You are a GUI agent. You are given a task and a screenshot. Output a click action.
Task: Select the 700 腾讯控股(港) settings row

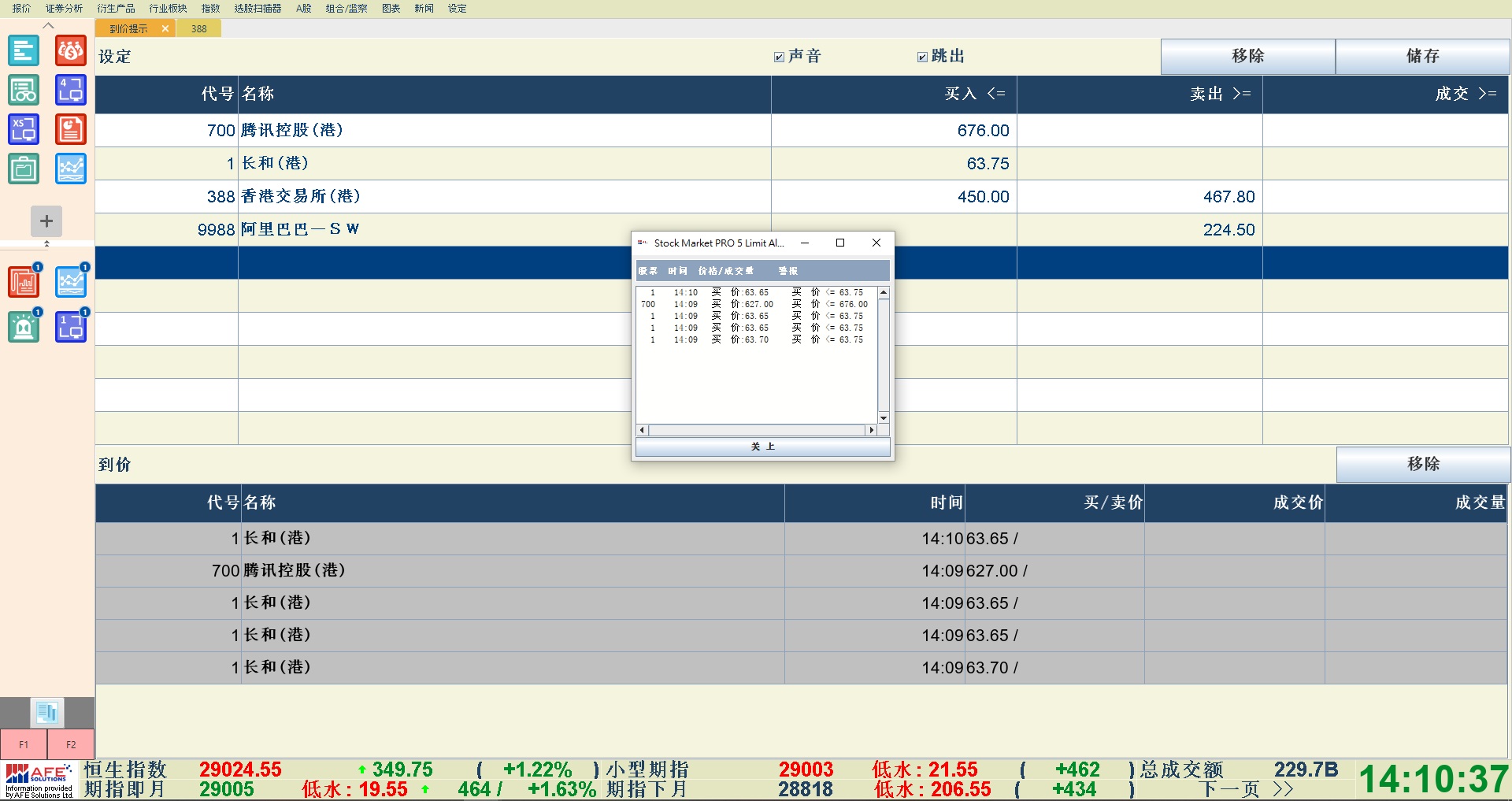coord(802,130)
